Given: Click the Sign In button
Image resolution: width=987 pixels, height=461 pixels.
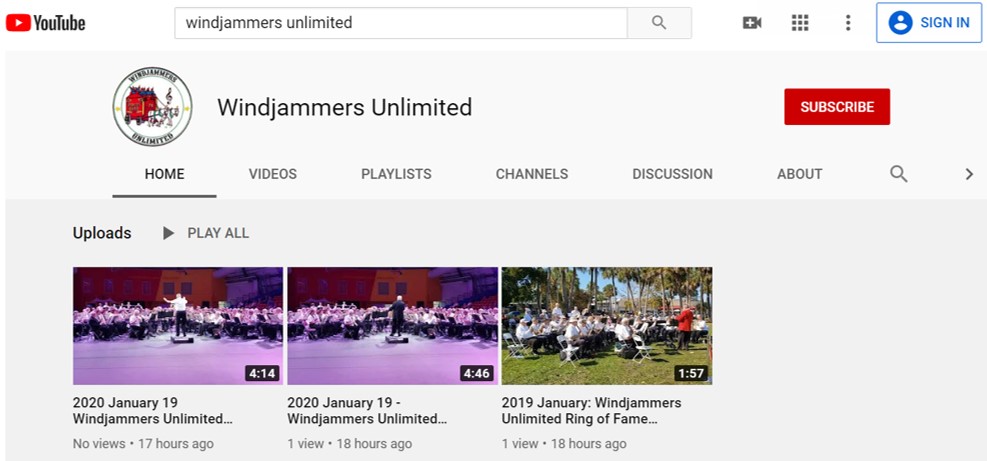Looking at the screenshot, I should [929, 23].
